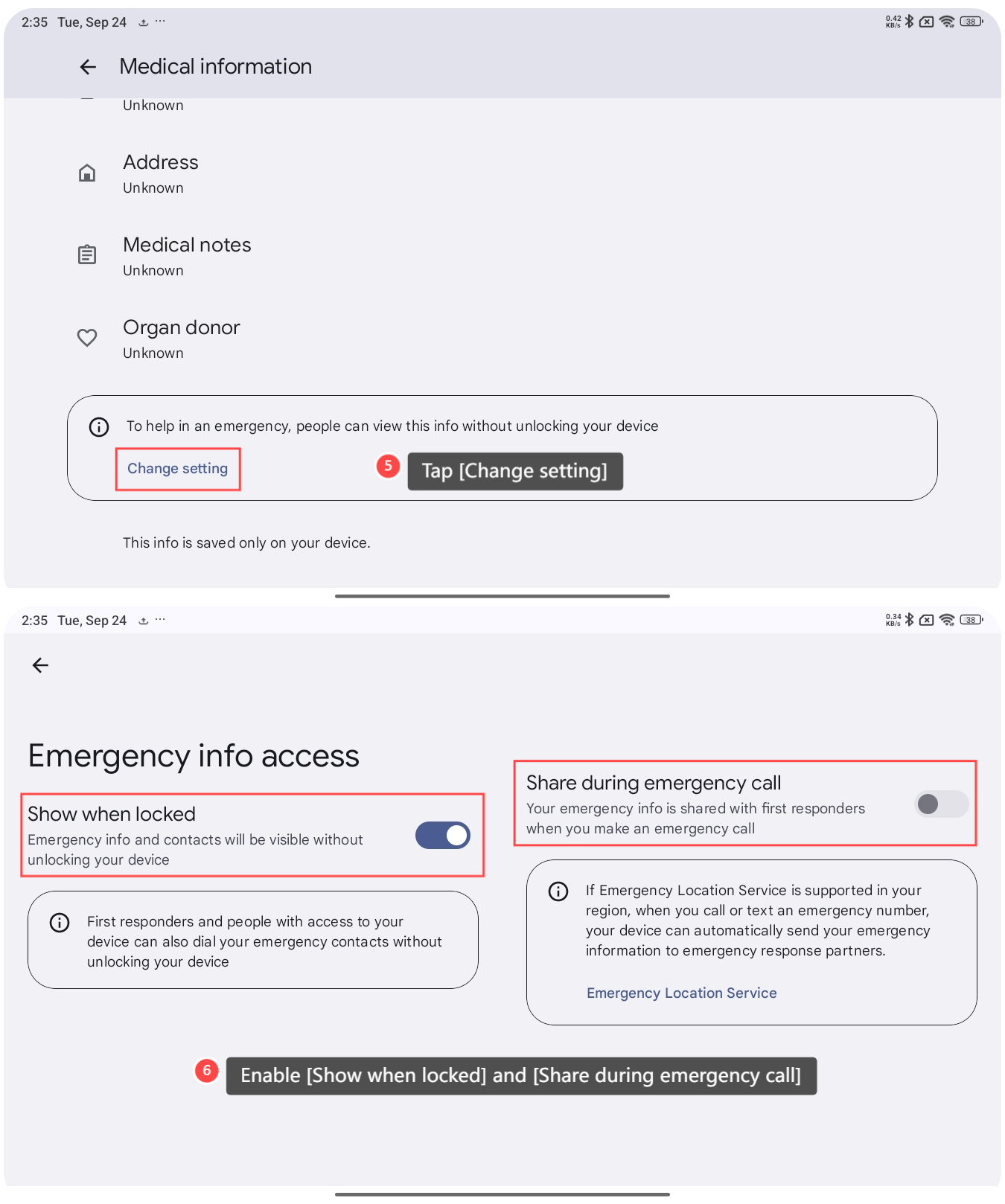Image resolution: width=1005 pixels, height=1204 pixels.
Task: Tap the Share during emergency call title
Action: [653, 783]
